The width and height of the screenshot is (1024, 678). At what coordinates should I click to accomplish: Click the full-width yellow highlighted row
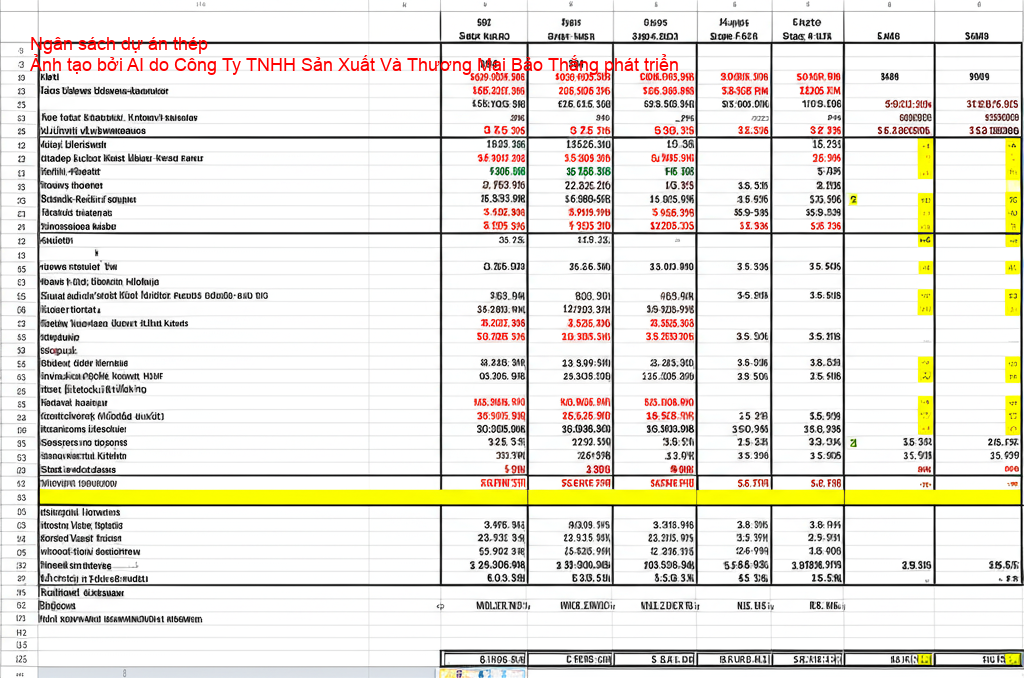530,498
